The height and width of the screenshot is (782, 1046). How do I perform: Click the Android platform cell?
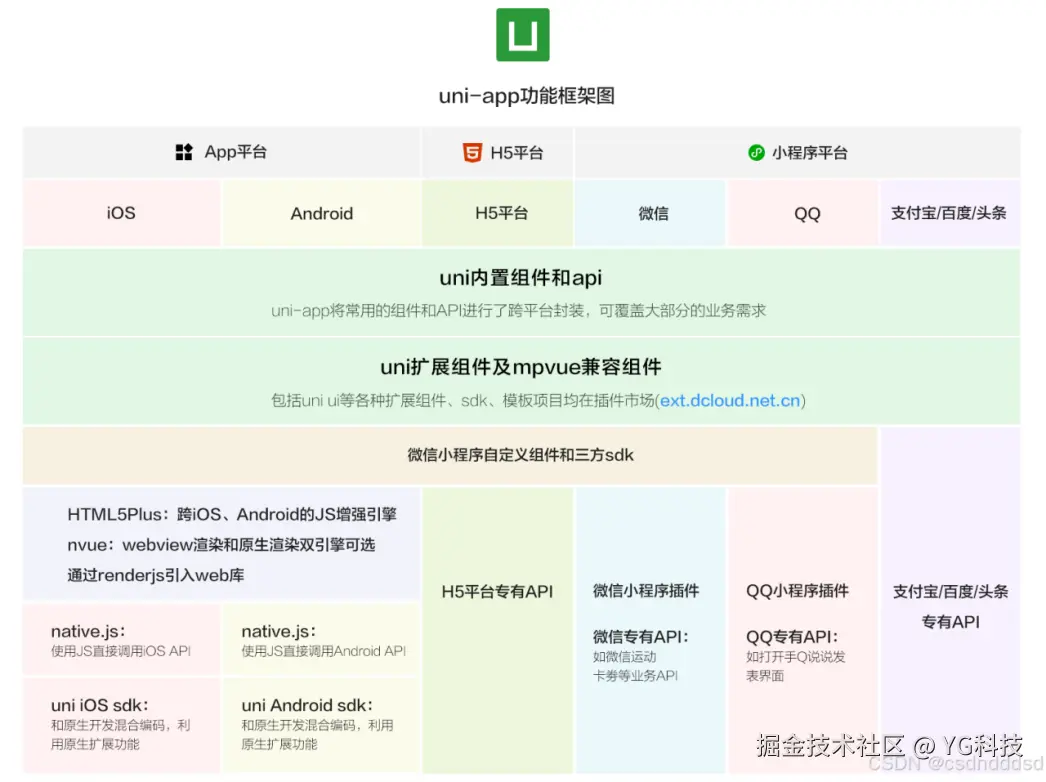pyautogui.click(x=322, y=214)
